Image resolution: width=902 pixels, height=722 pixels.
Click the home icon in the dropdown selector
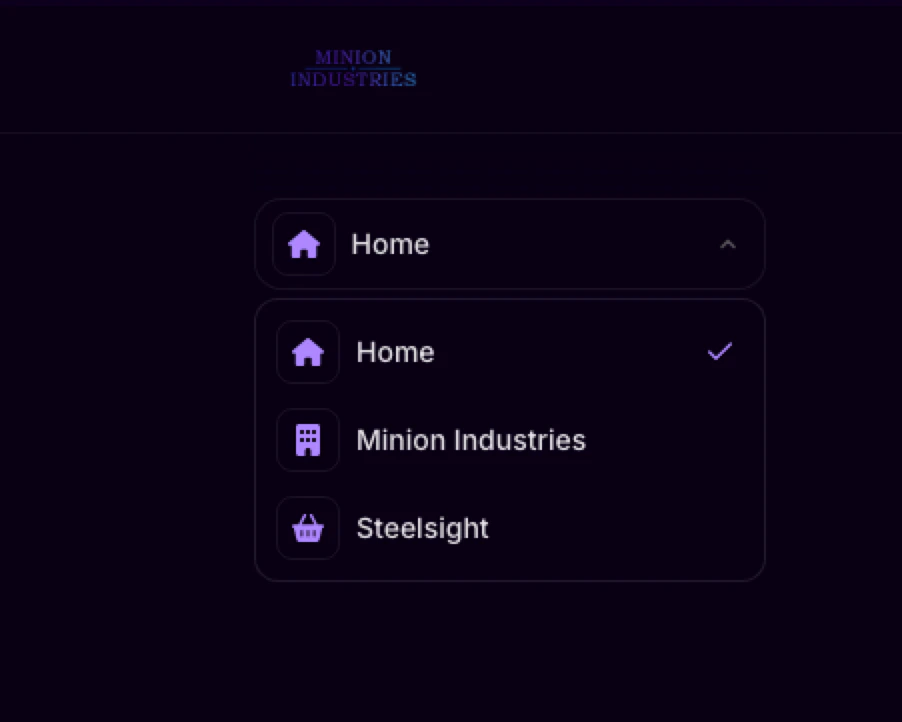[304, 244]
